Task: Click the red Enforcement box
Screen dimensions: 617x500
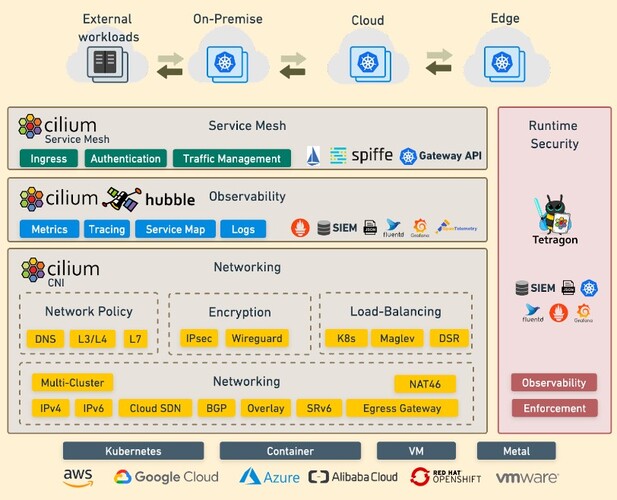Action: 554,408
